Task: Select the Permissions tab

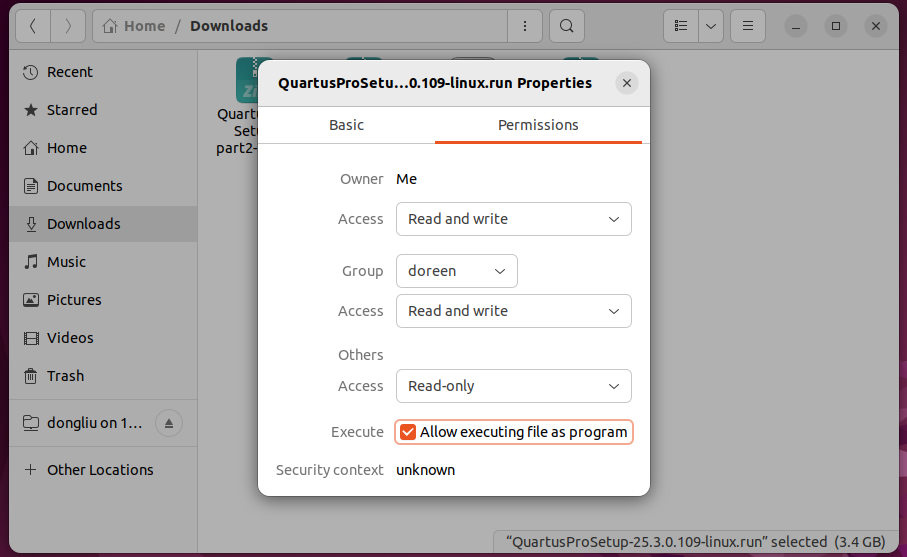Action: [538, 125]
